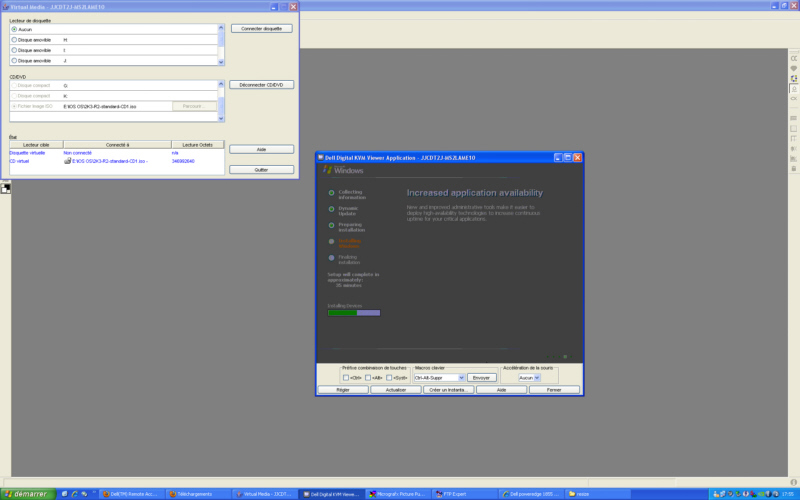Select the Aucun floppy drive option
Screen dimensions: 800x500
14,30
